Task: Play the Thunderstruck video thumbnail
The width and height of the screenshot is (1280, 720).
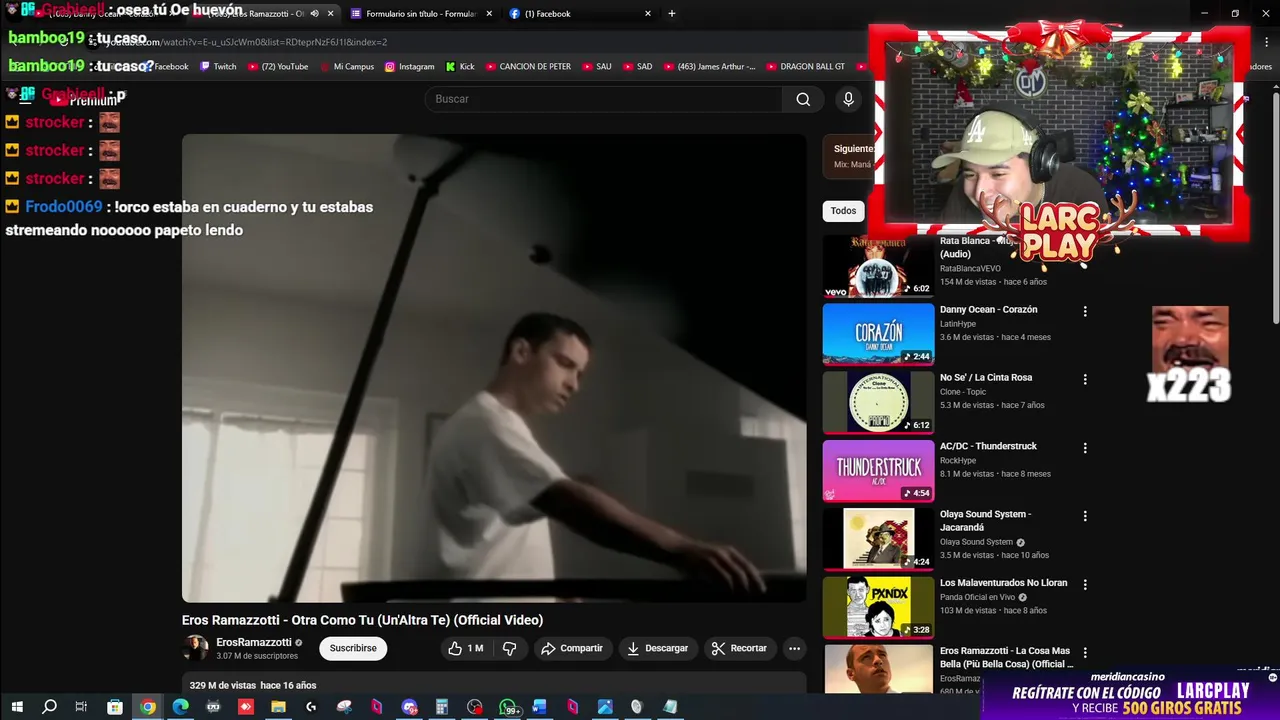Action: pos(878,471)
